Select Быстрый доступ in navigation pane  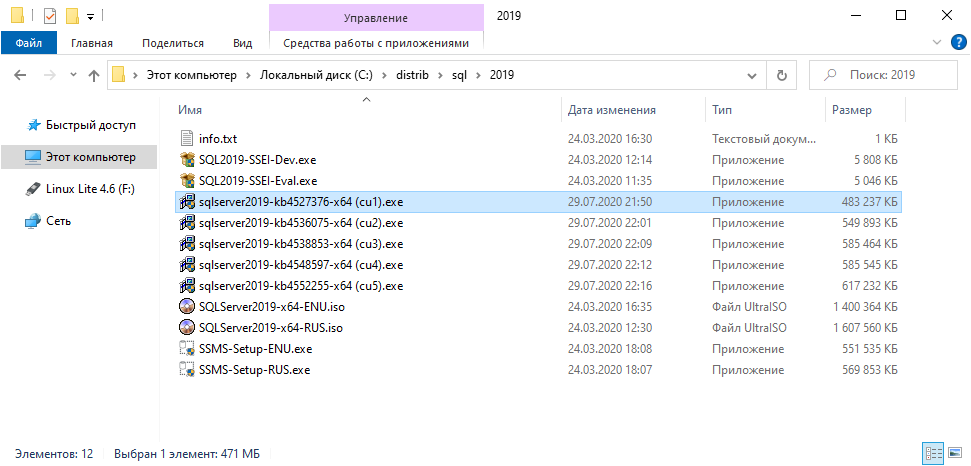pos(90,125)
